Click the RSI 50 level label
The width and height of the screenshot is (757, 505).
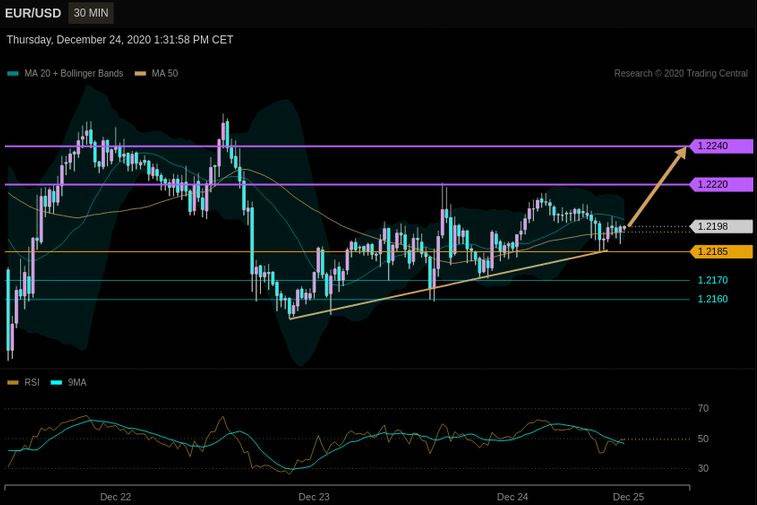pyautogui.click(x=703, y=439)
